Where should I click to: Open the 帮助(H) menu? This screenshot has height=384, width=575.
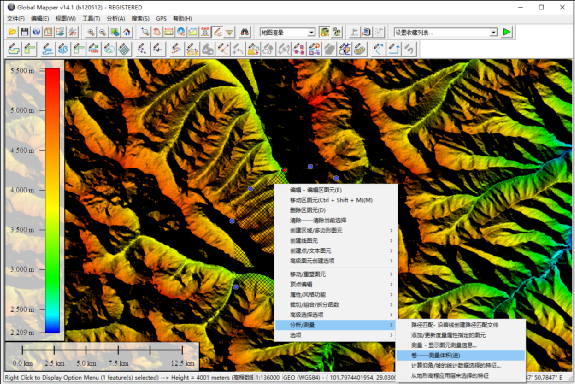click(182, 18)
